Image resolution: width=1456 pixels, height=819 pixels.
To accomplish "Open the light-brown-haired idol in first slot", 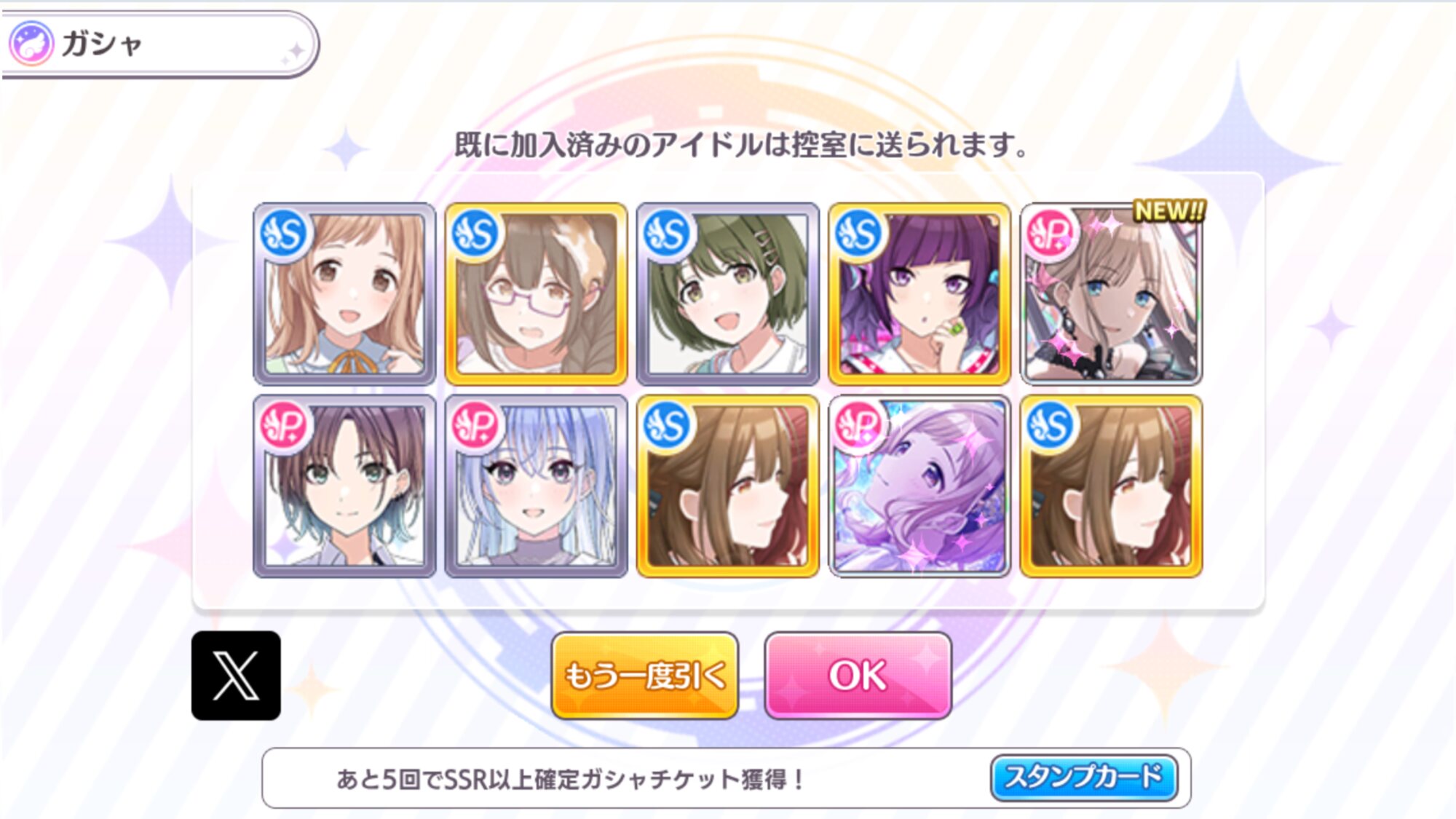I will (344, 294).
